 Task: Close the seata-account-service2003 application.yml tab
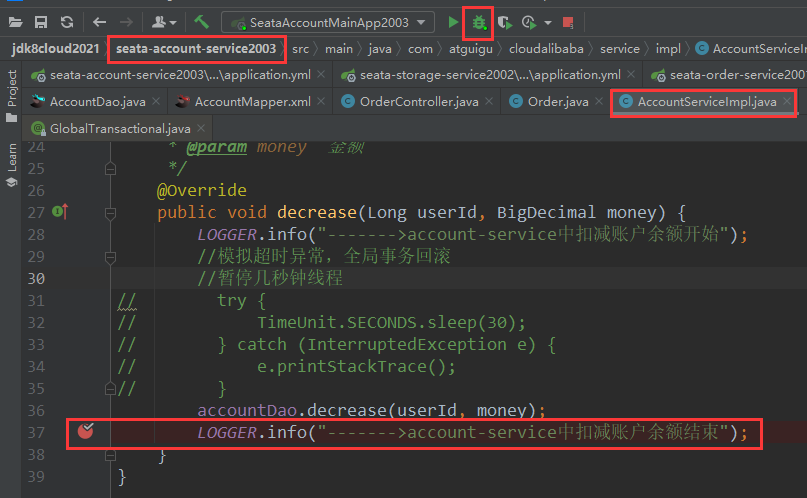coord(321,75)
